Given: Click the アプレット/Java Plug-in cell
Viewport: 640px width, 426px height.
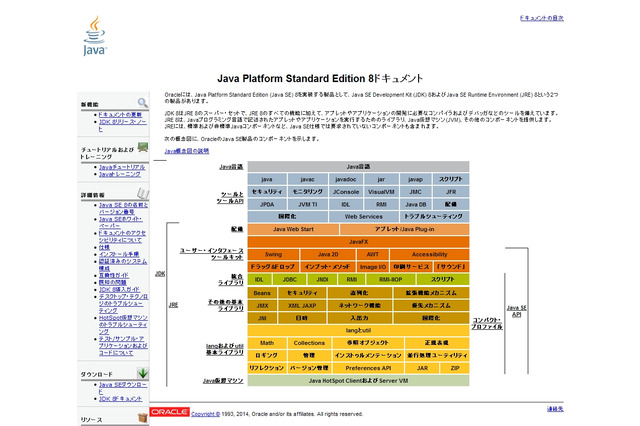Looking at the screenshot, I should (404, 229).
